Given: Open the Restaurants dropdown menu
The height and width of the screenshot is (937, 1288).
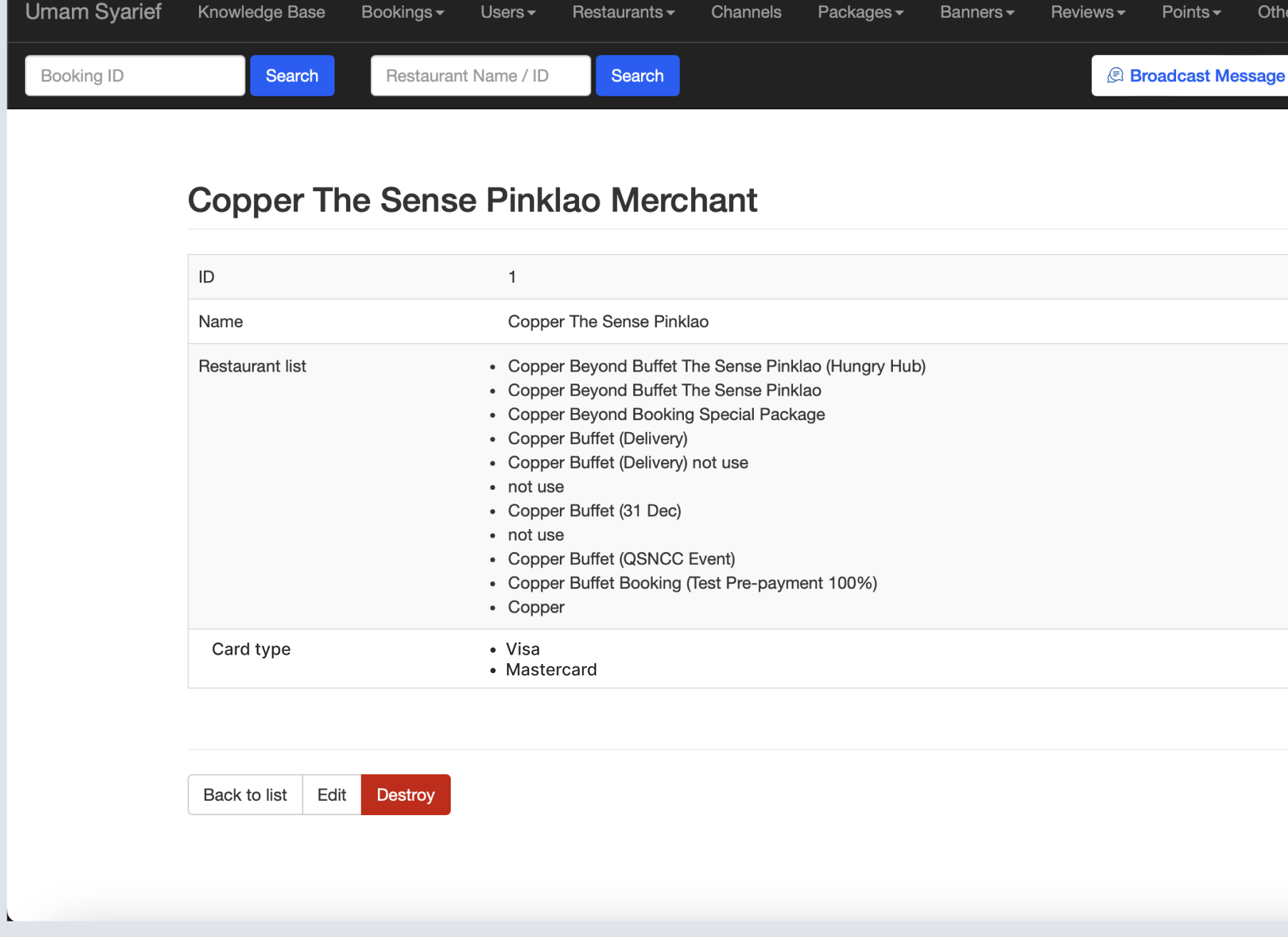Looking at the screenshot, I should [x=623, y=13].
